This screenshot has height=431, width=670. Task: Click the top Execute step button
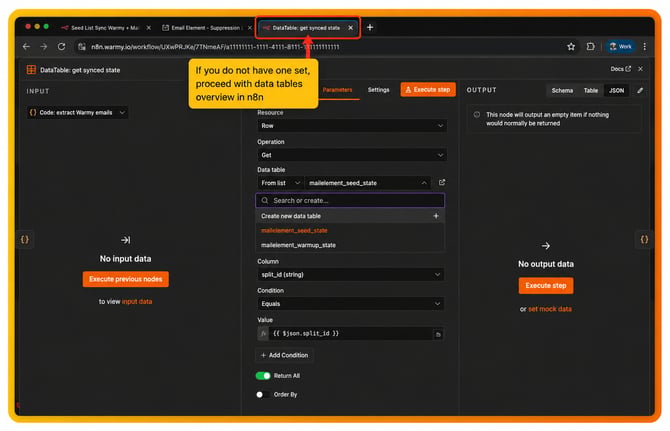(x=428, y=90)
